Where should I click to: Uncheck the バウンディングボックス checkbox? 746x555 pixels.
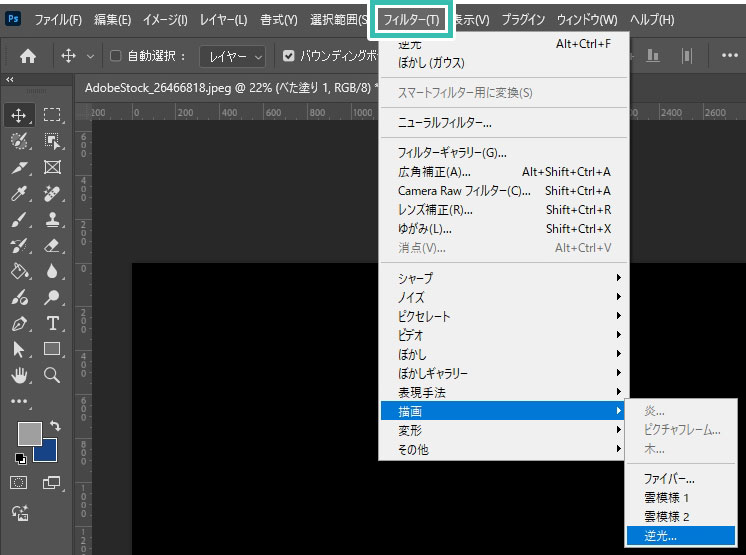[289, 56]
